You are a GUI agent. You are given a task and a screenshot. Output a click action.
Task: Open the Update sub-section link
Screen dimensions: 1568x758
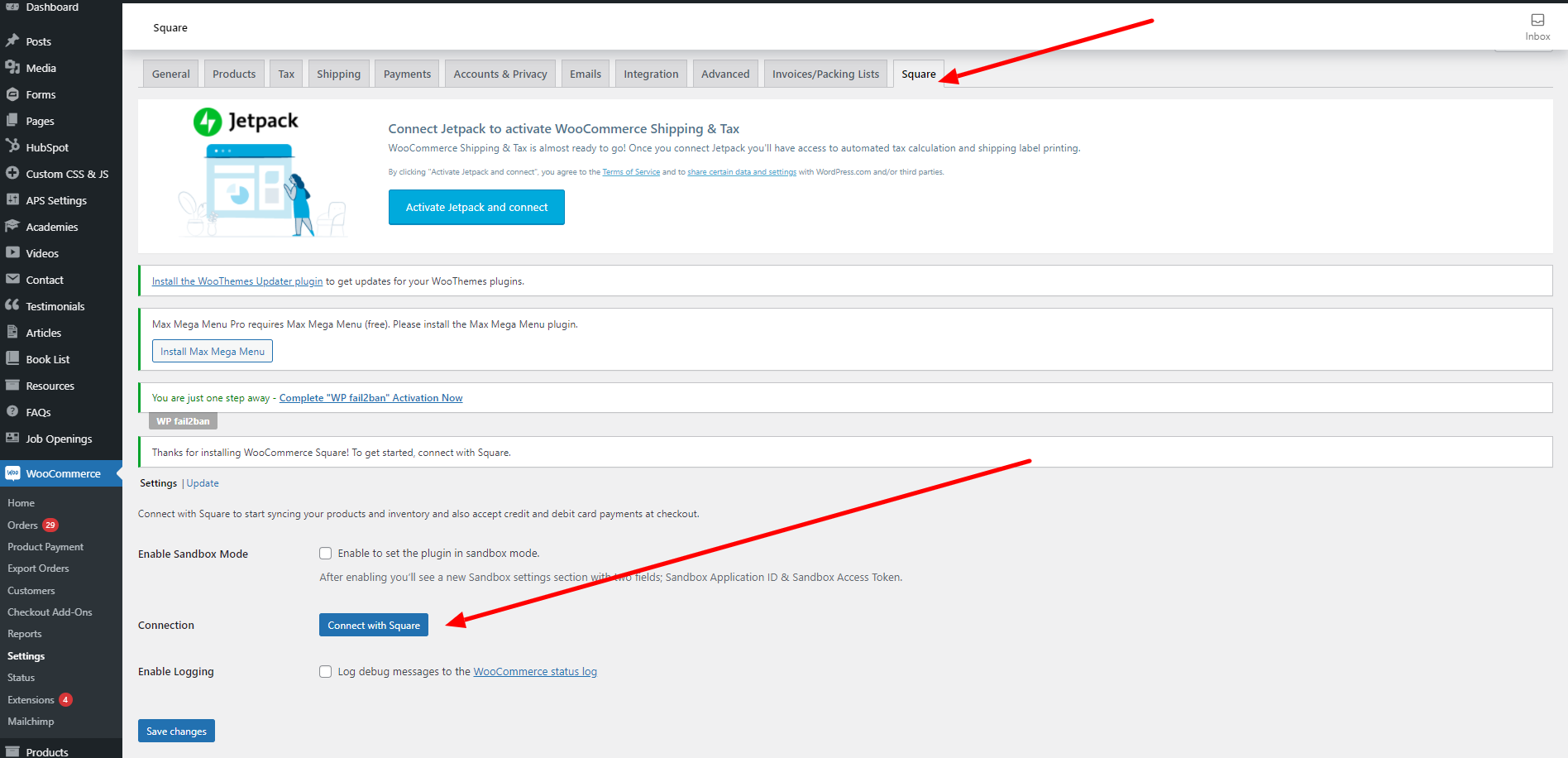(203, 483)
